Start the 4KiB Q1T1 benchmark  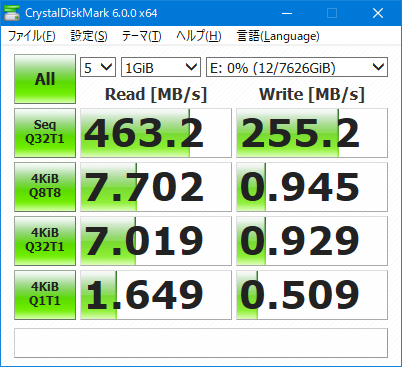45,295
